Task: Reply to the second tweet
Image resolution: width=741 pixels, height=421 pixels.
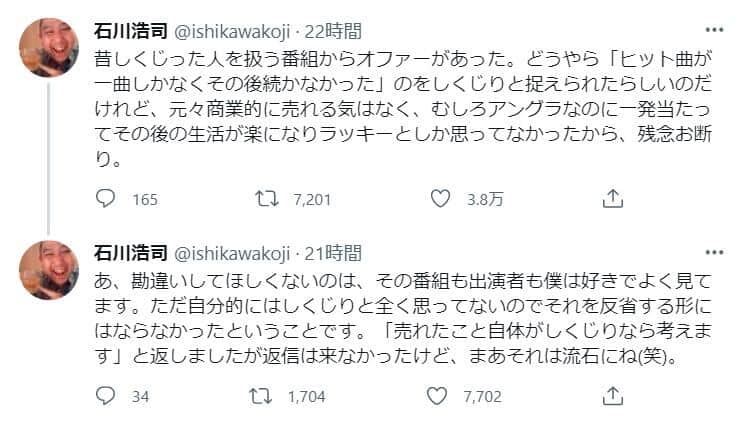Action: pyautogui.click(x=106, y=397)
